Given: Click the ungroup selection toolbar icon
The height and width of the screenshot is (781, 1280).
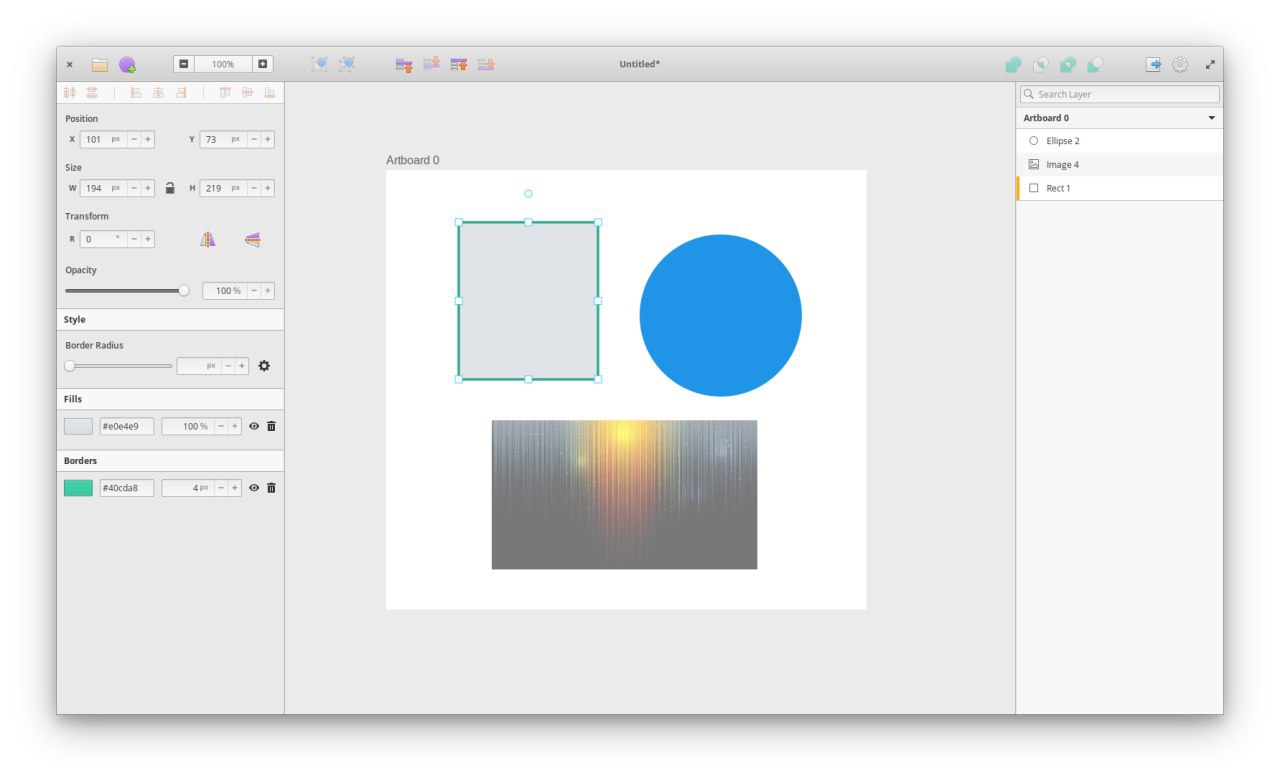Looking at the screenshot, I should pos(347,64).
